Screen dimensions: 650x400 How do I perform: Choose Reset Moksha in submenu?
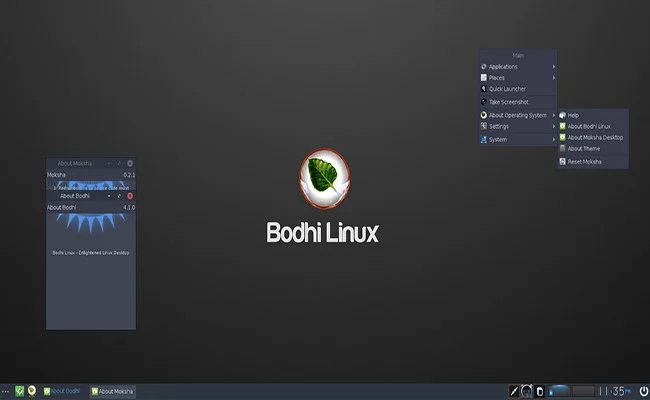(x=593, y=162)
